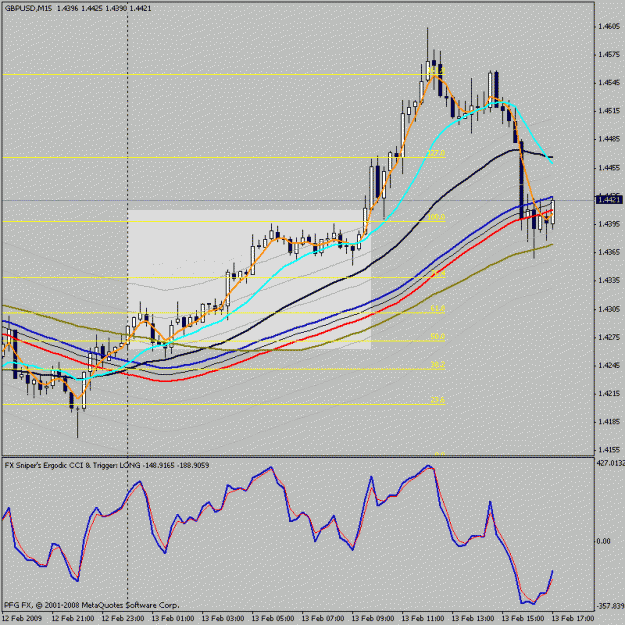
Task: Click the 1.4455 price axis label
Action: (x=609, y=167)
